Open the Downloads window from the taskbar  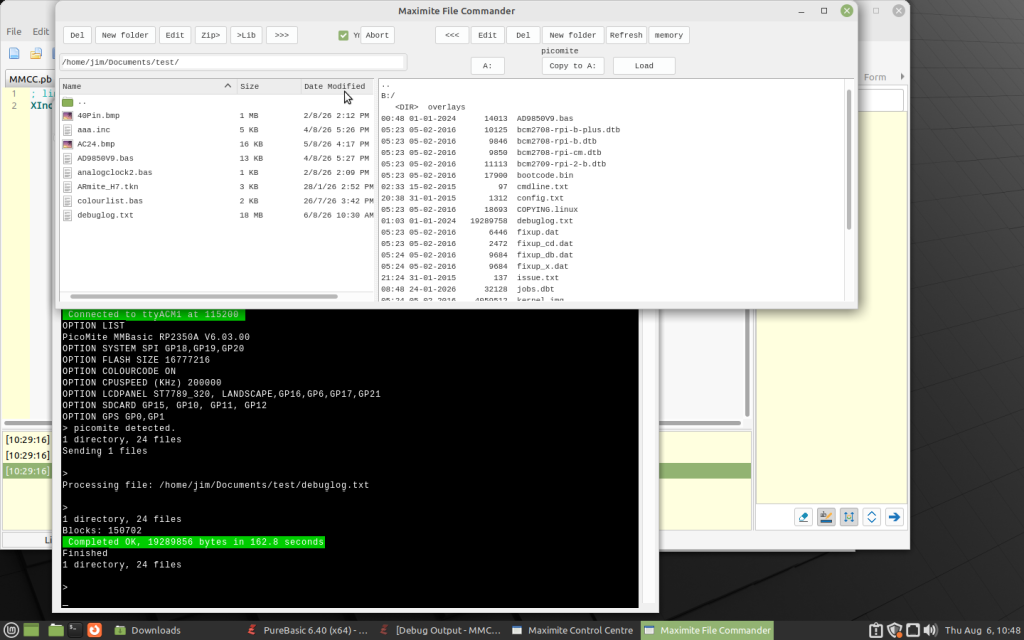[148, 630]
